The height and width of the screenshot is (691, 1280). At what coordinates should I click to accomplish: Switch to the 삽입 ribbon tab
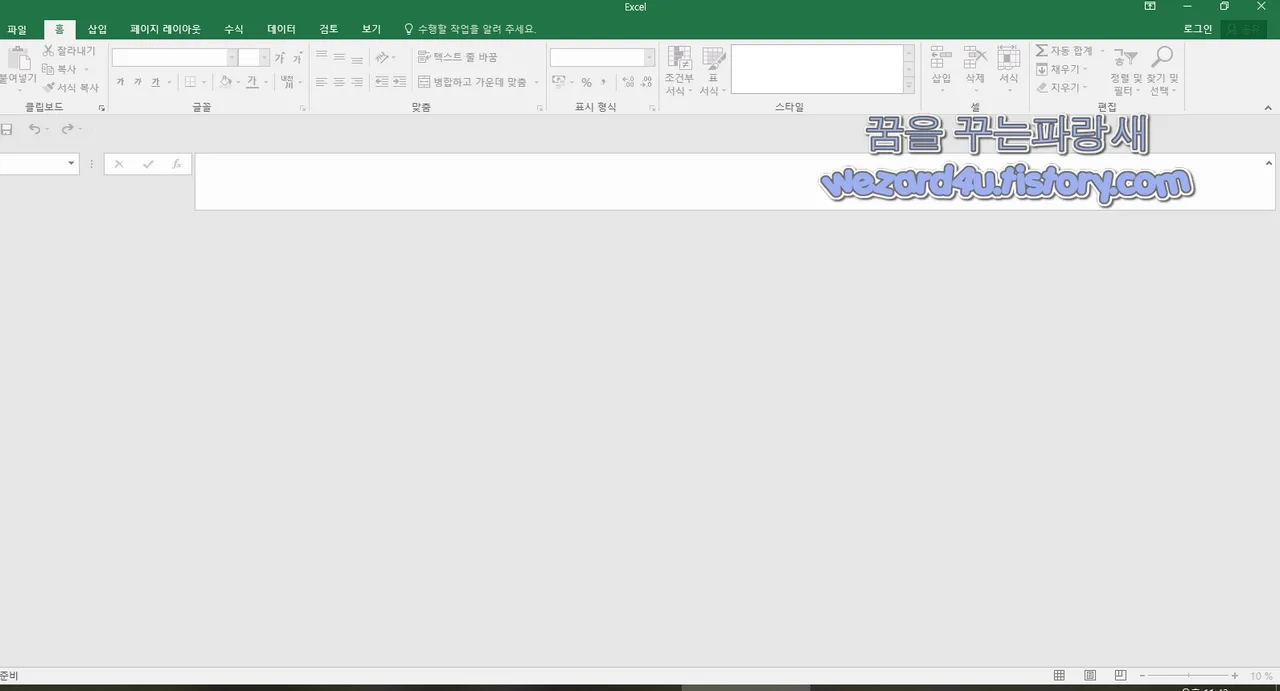coord(96,28)
